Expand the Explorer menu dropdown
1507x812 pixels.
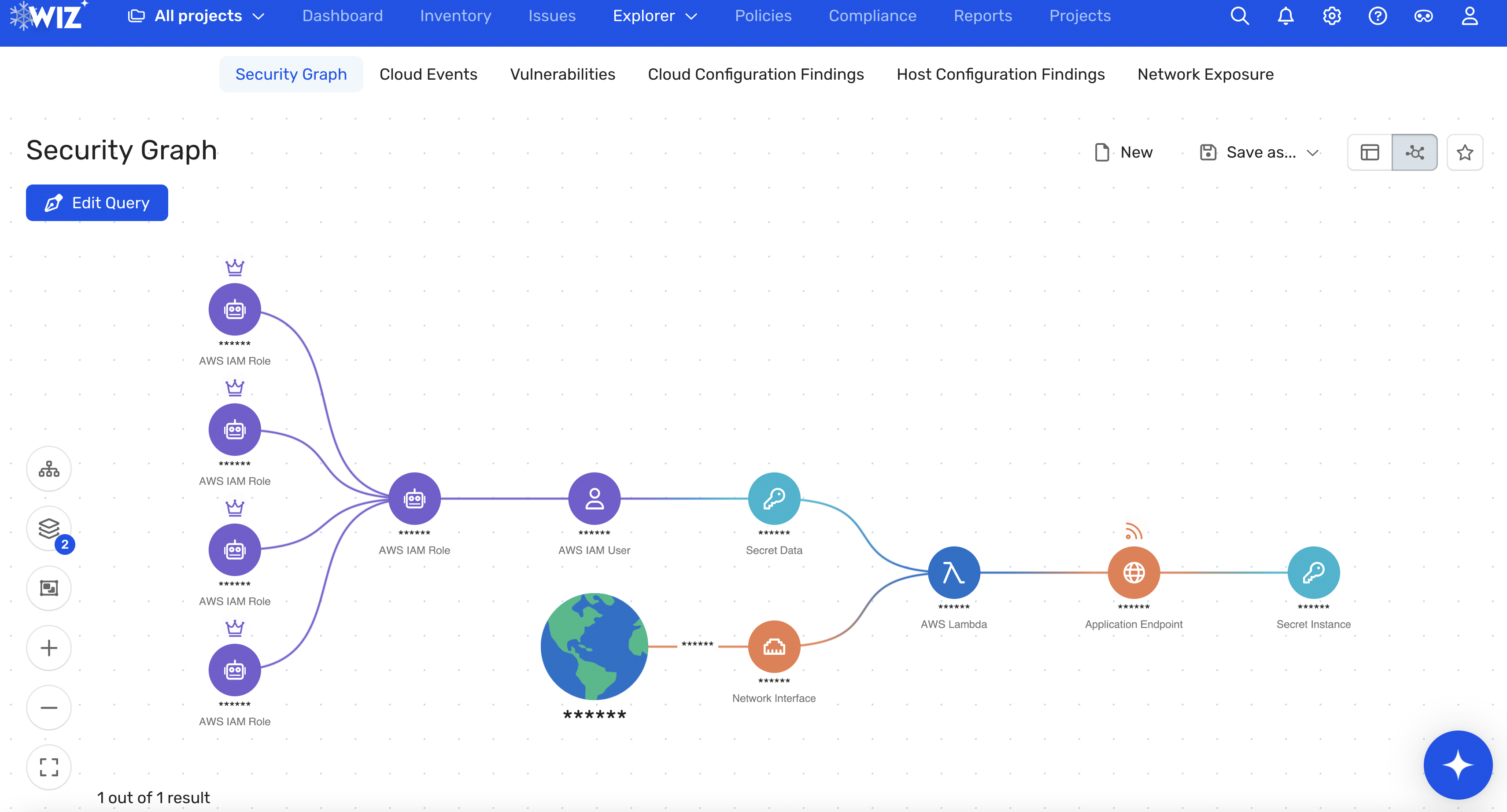[655, 16]
